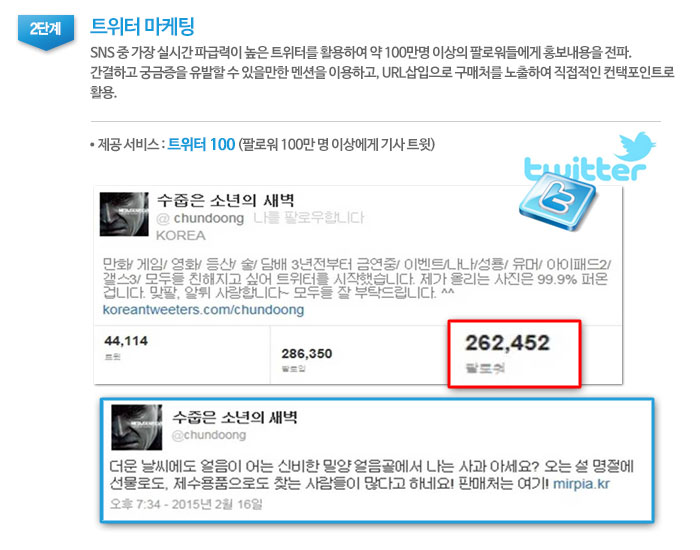The width and height of the screenshot is (700, 550).
Task: Click the 나를 팔로우합니다 follows-you label
Action: coord(308,218)
